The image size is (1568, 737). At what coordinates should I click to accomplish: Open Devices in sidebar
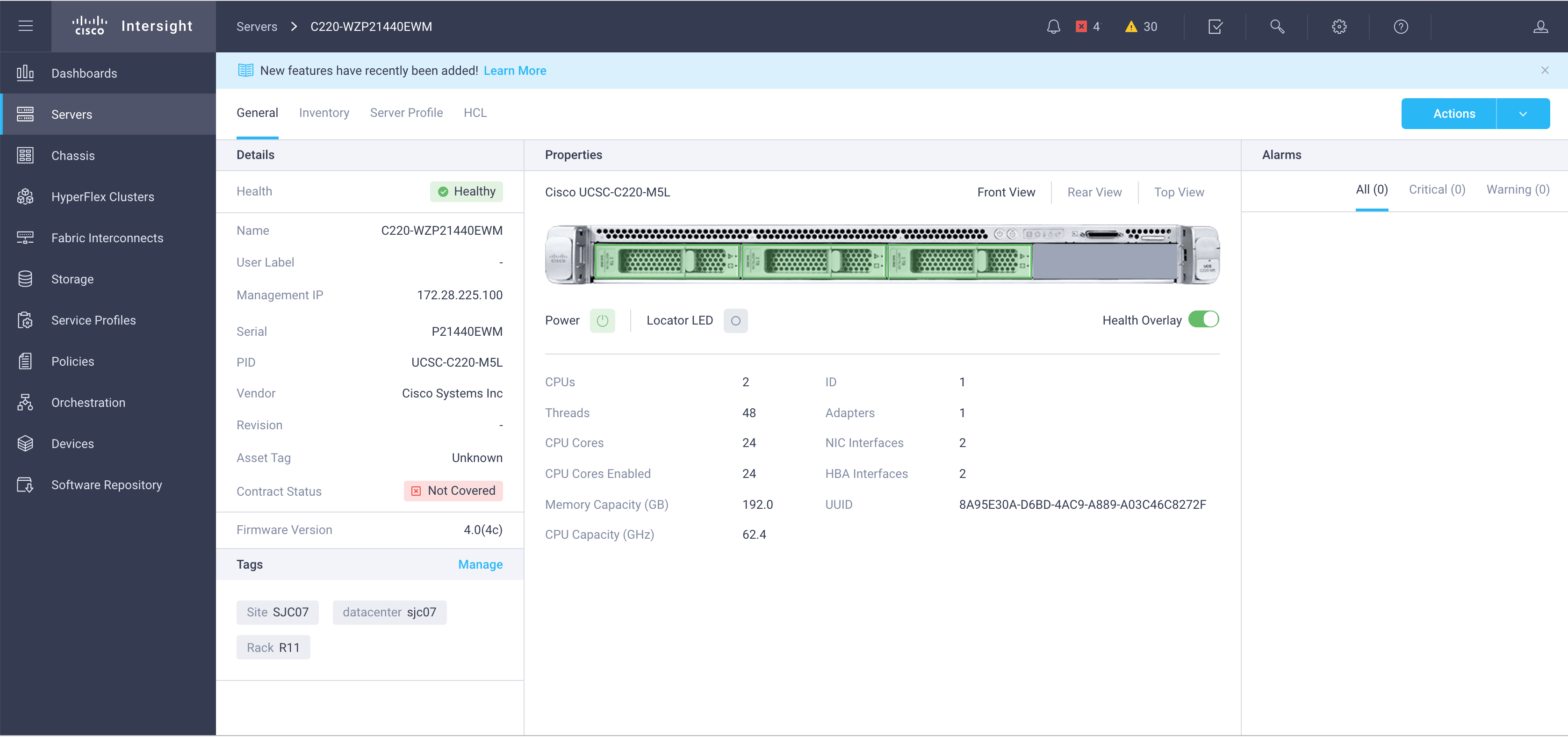[x=108, y=443]
